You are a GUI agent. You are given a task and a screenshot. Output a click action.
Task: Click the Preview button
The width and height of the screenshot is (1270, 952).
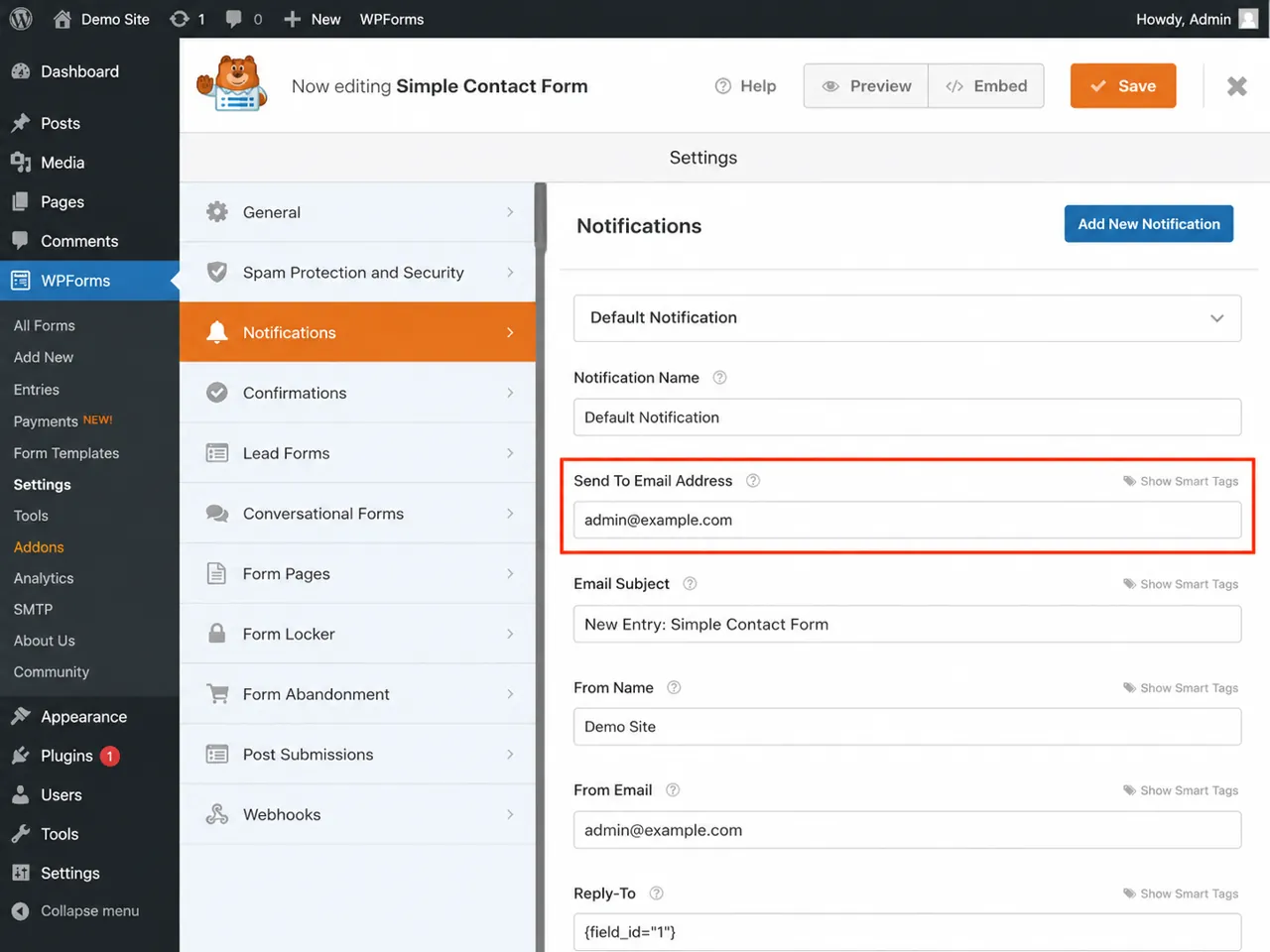[x=866, y=86]
